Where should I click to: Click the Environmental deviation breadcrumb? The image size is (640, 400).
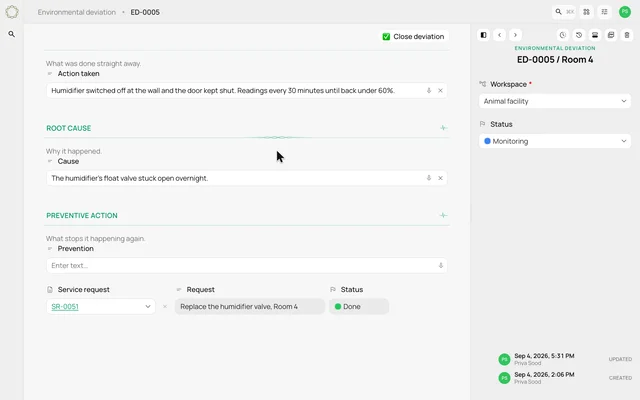coord(77,12)
